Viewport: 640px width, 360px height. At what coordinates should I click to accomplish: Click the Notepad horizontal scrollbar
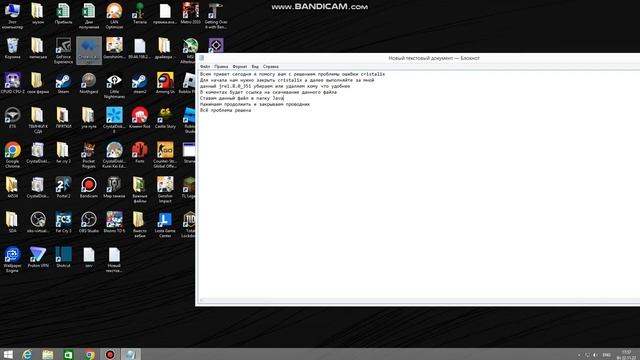[418, 300]
